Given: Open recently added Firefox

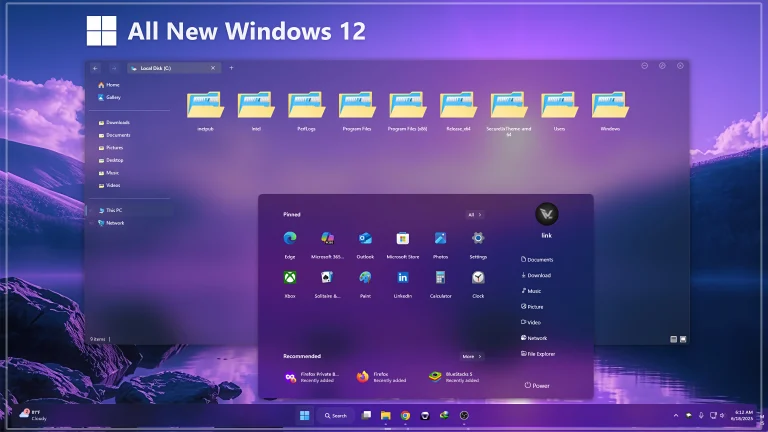Looking at the screenshot, I should coord(382,377).
